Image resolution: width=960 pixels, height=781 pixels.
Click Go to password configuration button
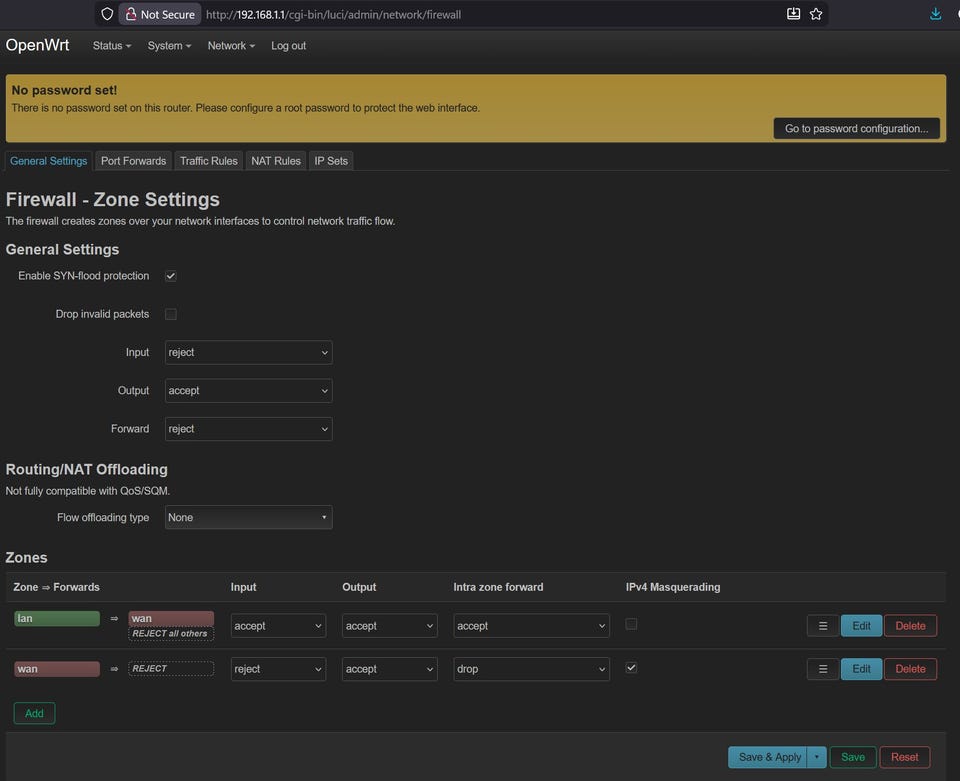tap(856, 128)
